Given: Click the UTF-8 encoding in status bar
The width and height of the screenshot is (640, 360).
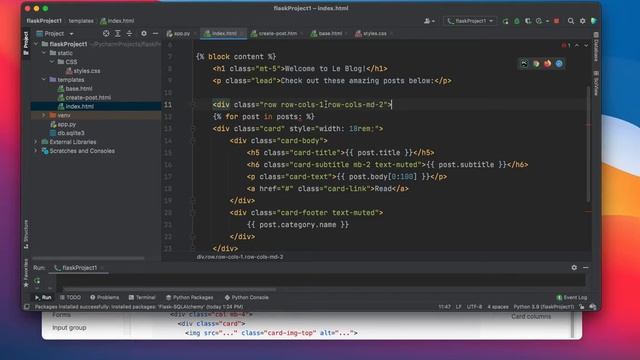Looking at the screenshot, I should coord(474,307).
